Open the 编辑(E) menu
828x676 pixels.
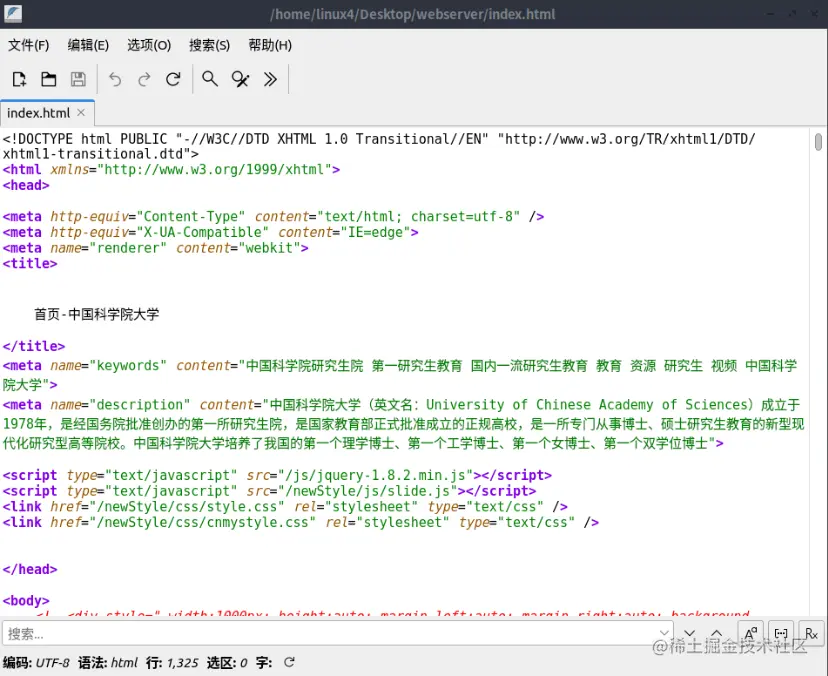pos(88,45)
